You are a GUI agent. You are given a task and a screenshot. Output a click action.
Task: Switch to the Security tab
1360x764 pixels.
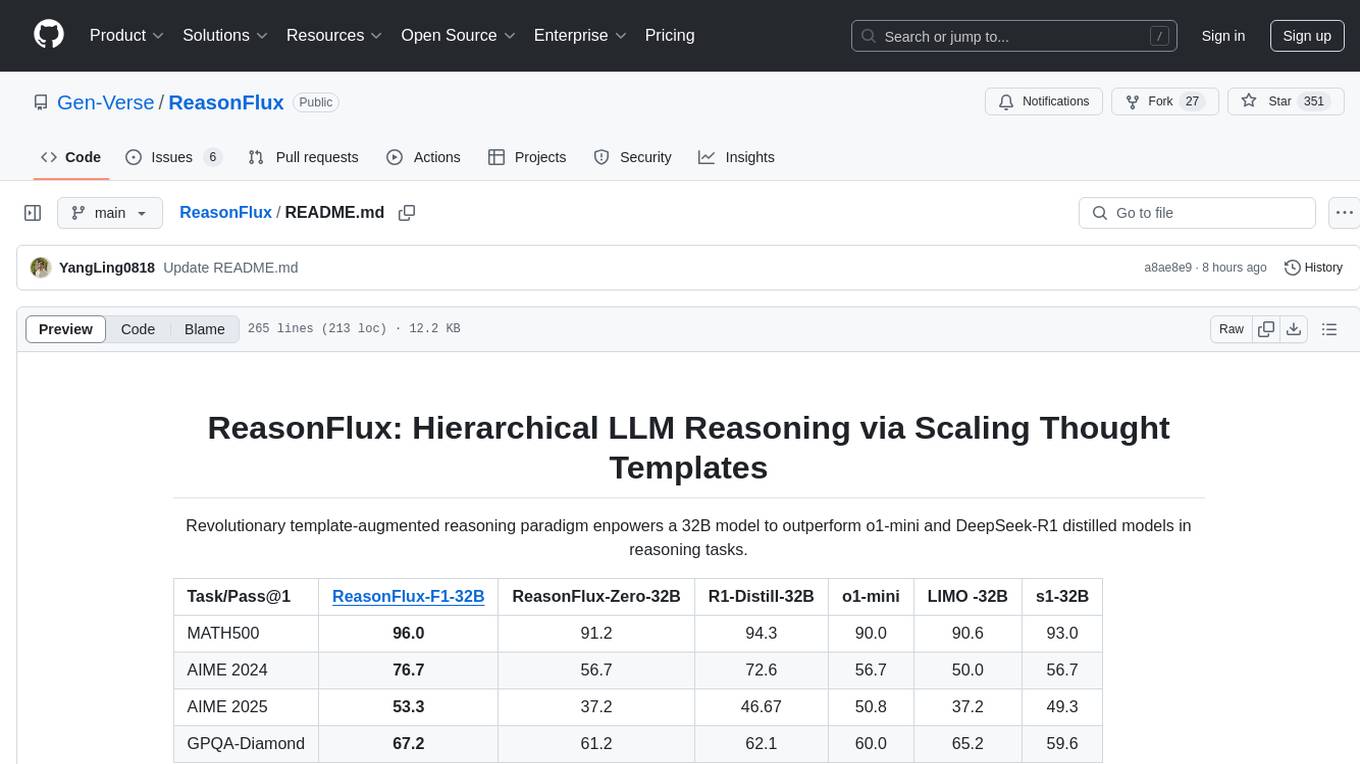tap(632, 157)
